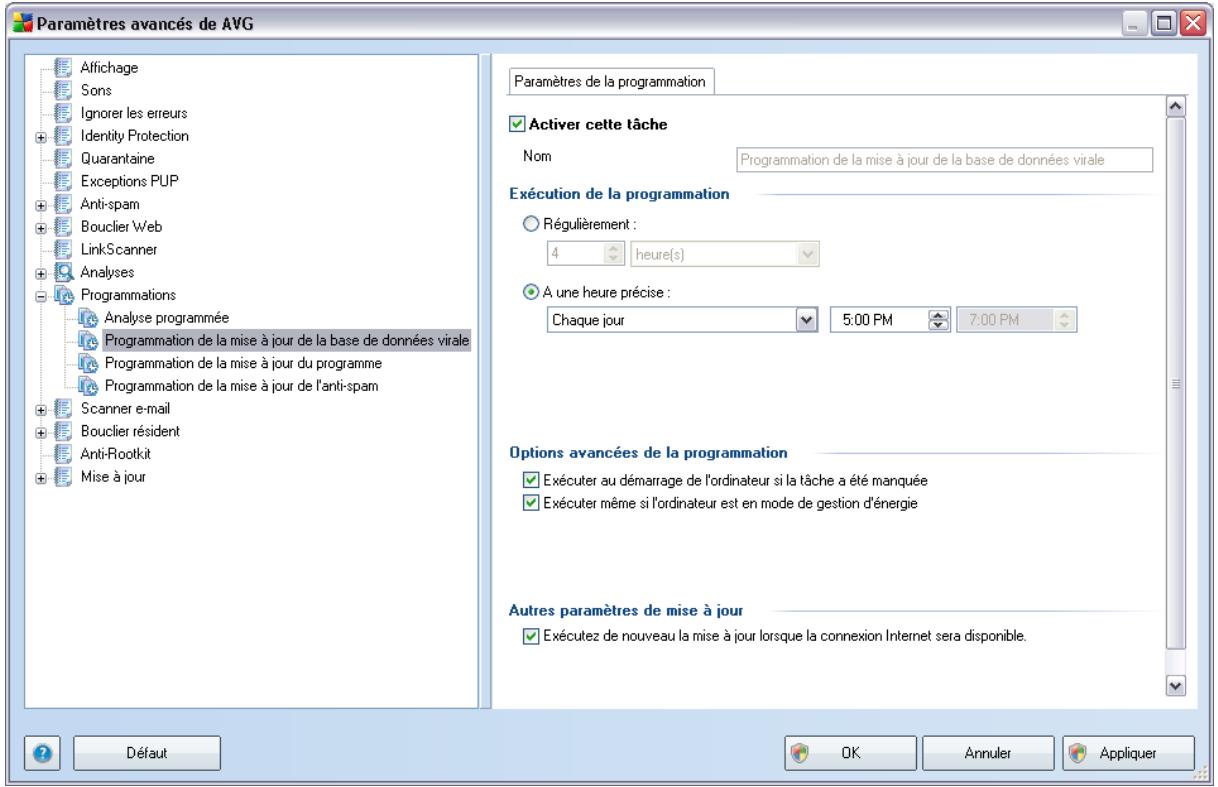1218x787 pixels.
Task: Switch to Paramètres de la programmation tab
Action: pyautogui.click(x=610, y=82)
